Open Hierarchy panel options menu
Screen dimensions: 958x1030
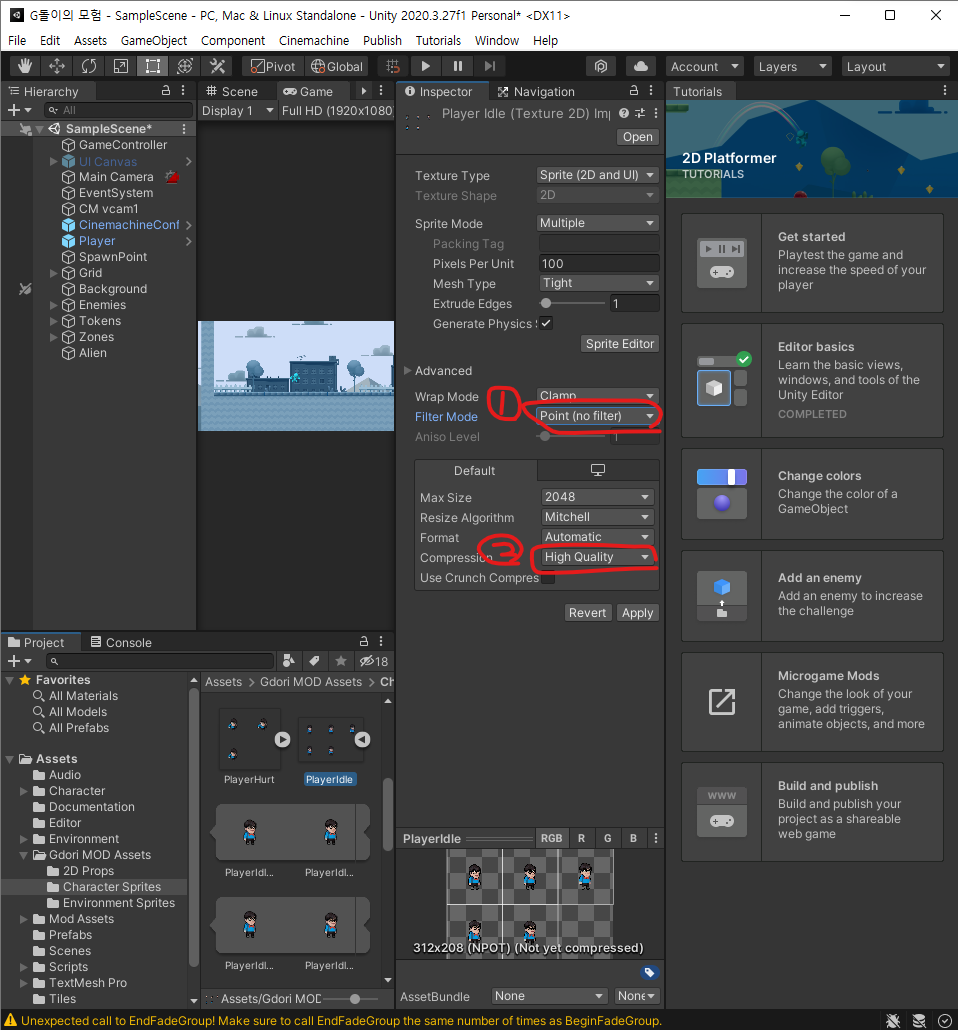point(183,91)
